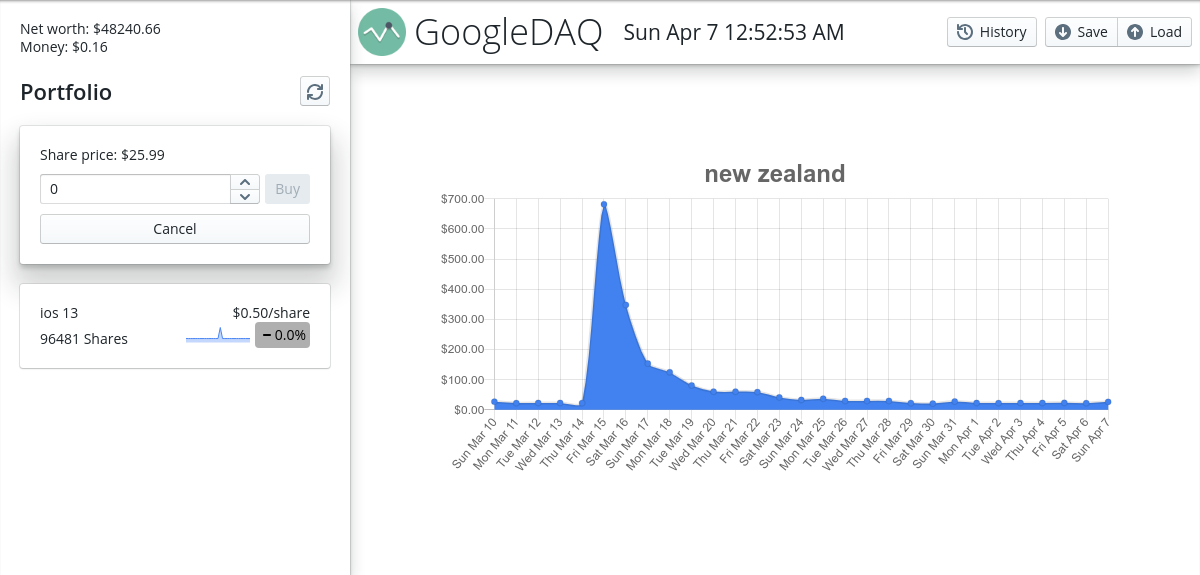1200x575 pixels.
Task: Click the Sat Mar 16 data point
Action: tap(626, 305)
